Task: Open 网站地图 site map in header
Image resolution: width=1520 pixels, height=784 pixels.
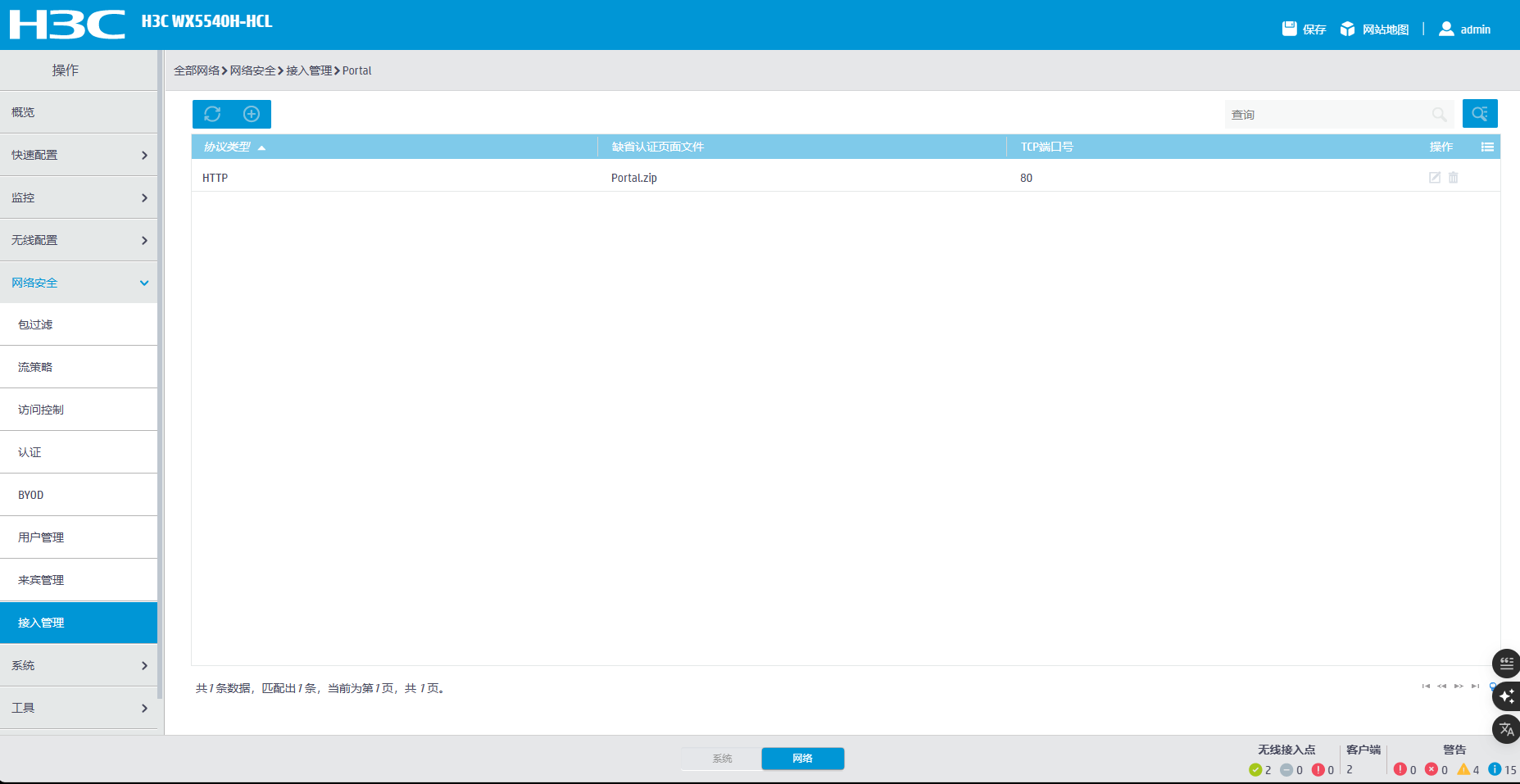Action: point(1375,29)
